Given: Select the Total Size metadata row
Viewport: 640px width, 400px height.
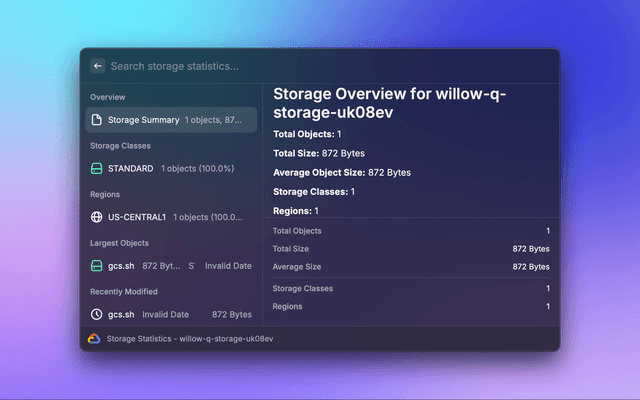Looking at the screenshot, I should tap(411, 248).
